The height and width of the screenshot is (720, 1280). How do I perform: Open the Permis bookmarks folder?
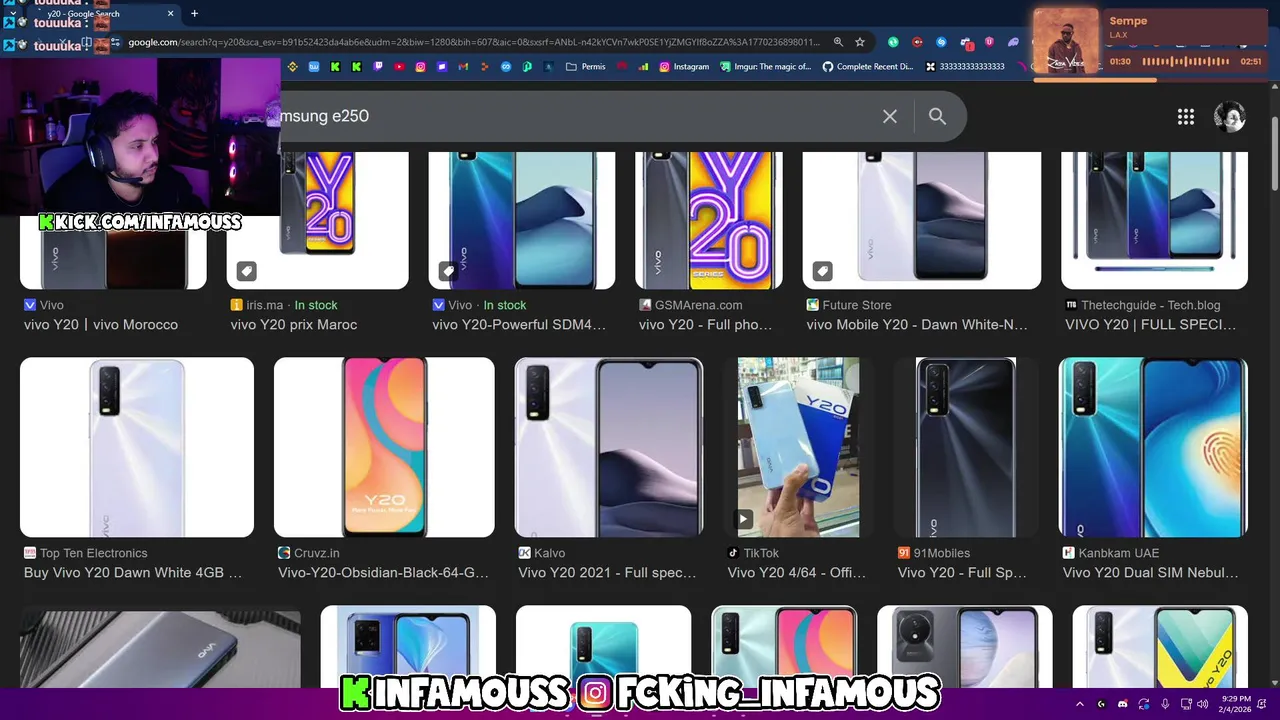[586, 67]
